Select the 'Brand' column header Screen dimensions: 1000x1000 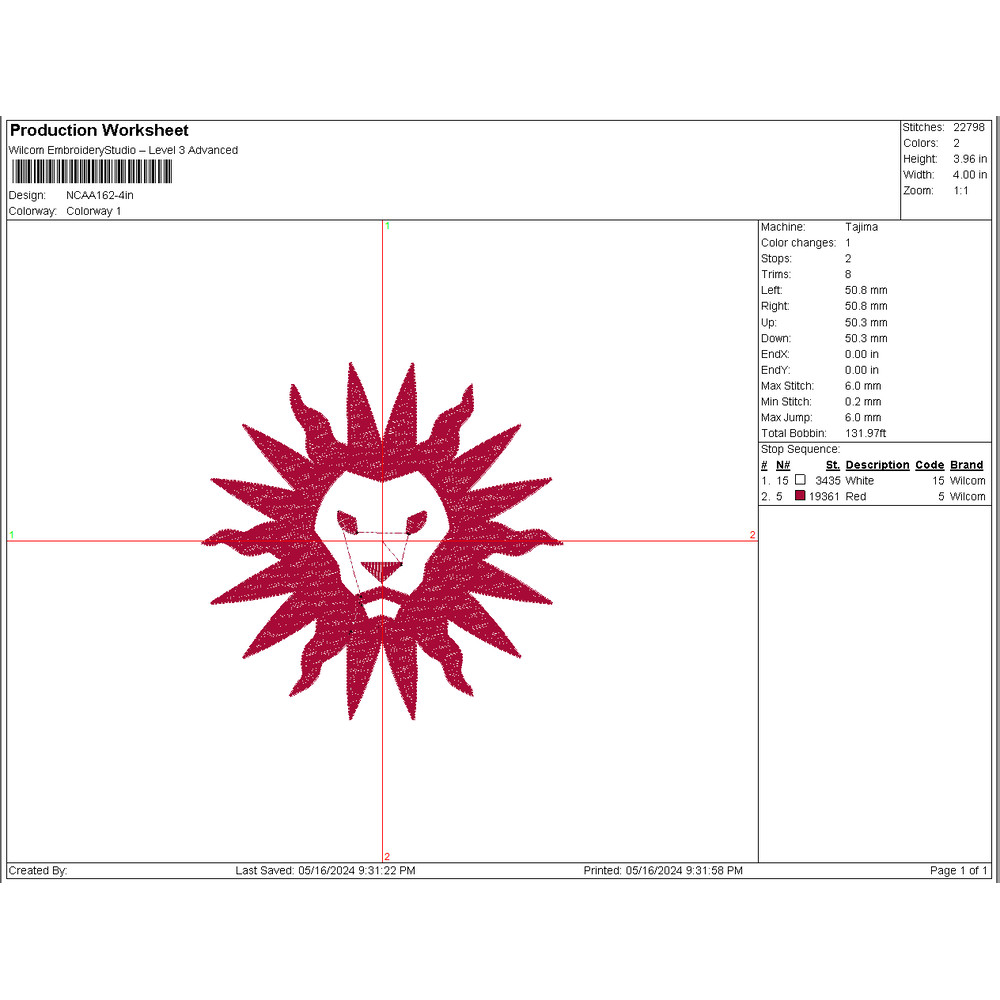966,465
